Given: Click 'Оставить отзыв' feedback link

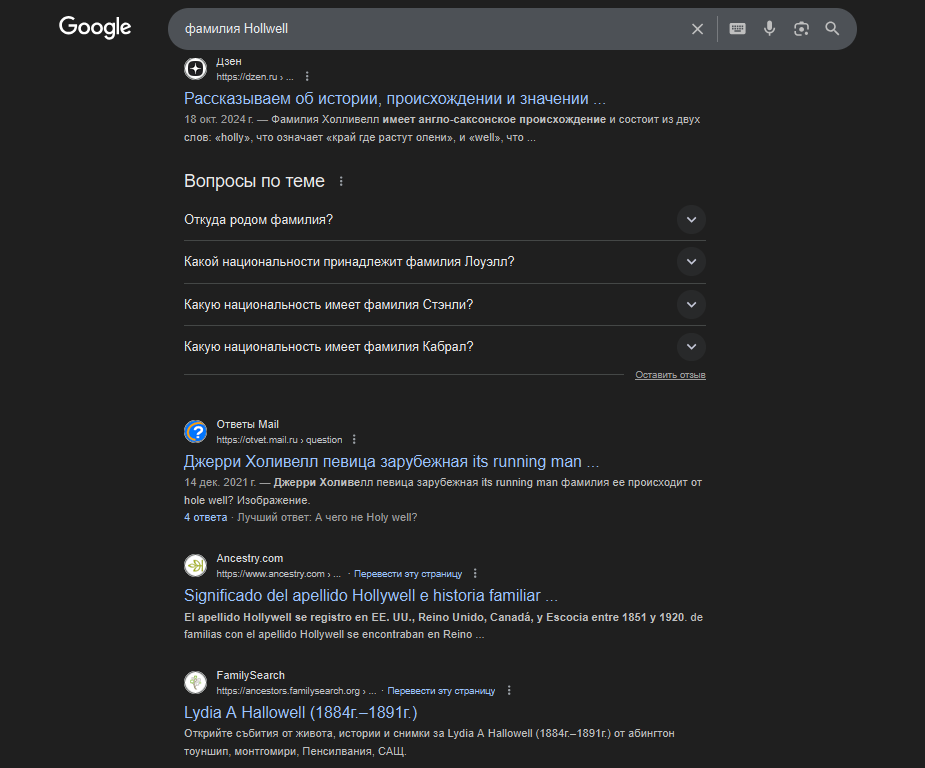Looking at the screenshot, I should 670,375.
